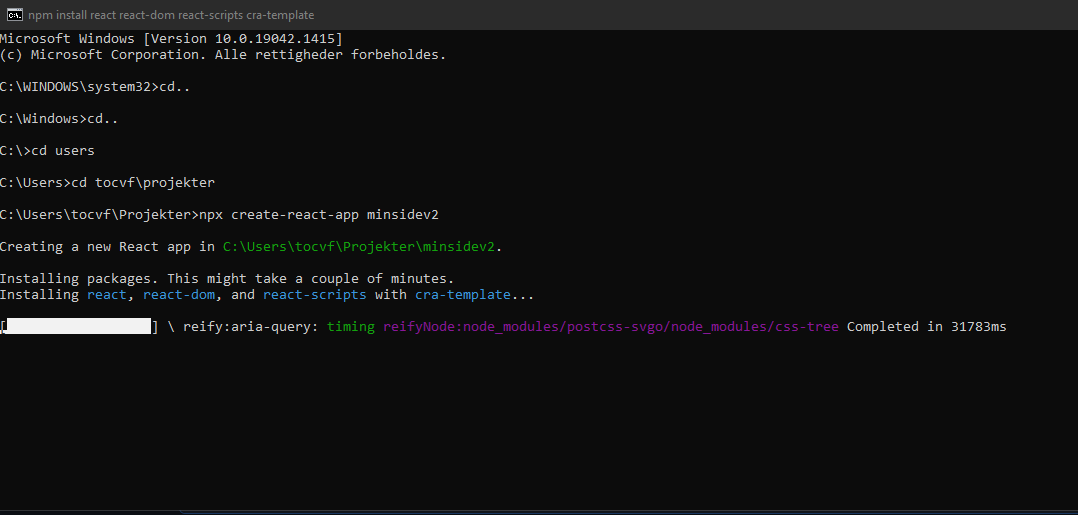
Task: Click the 'C:\Windows>cd..' prompt line
Action: tap(59, 119)
